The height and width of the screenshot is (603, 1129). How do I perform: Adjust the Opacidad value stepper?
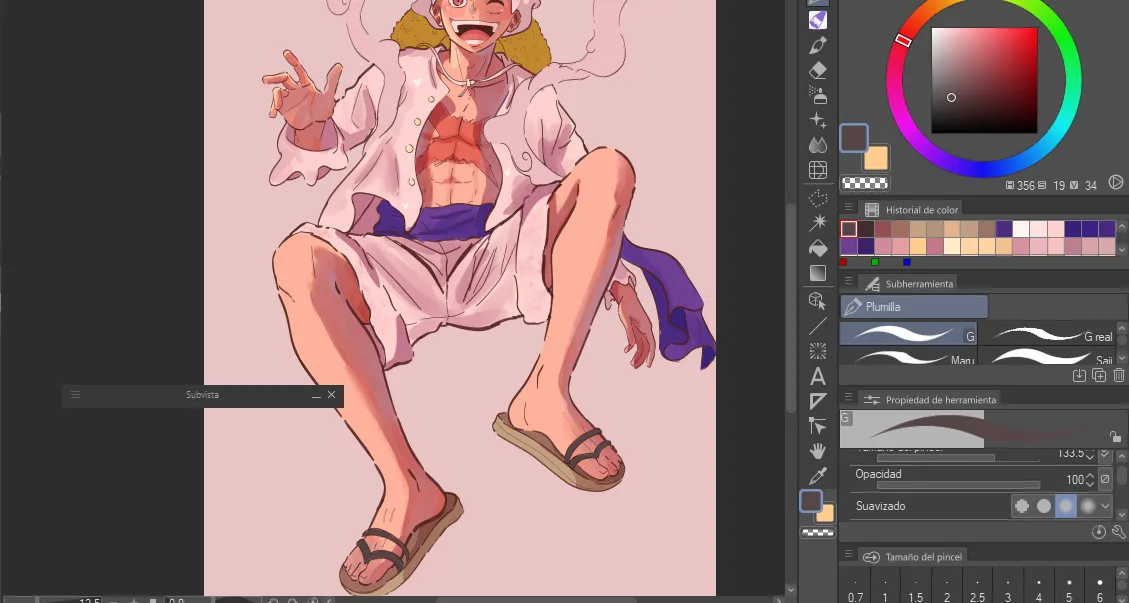pyautogui.click(x=1090, y=479)
